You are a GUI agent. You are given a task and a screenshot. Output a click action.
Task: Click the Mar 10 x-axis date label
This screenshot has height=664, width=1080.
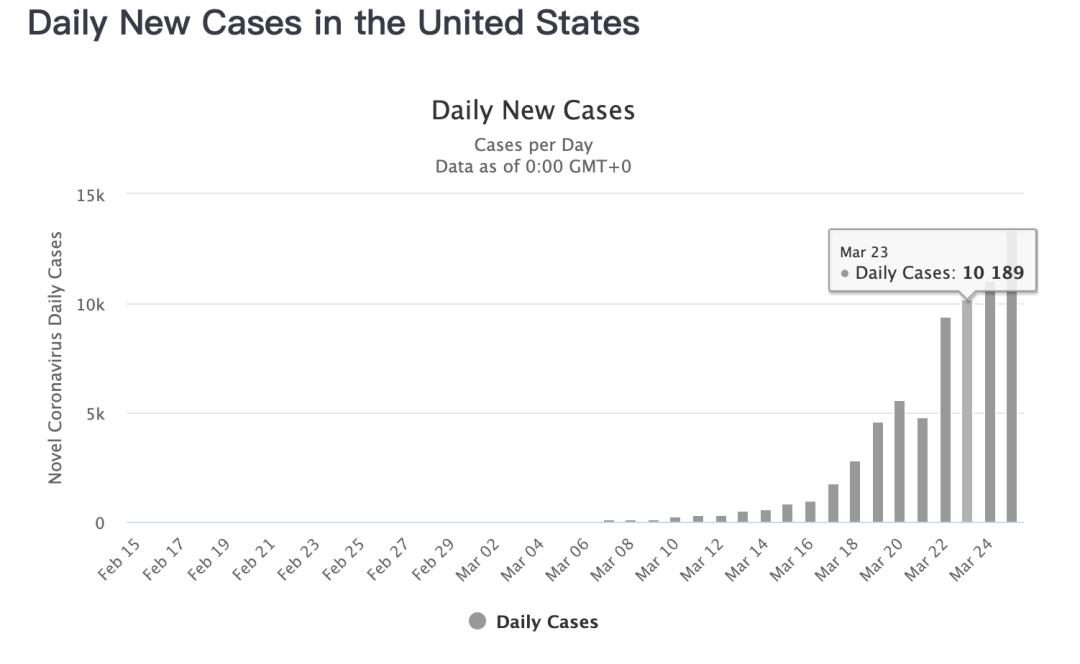coord(656,559)
